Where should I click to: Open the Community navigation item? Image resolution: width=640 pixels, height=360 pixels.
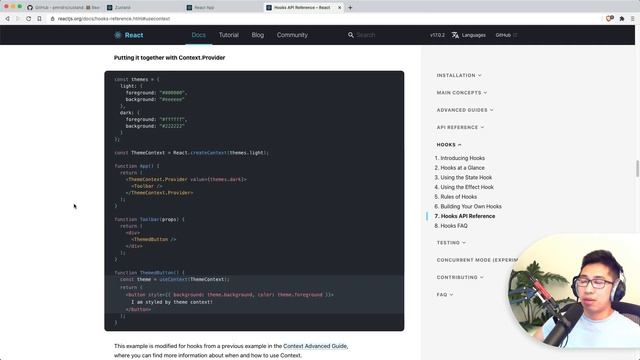tap(292, 35)
